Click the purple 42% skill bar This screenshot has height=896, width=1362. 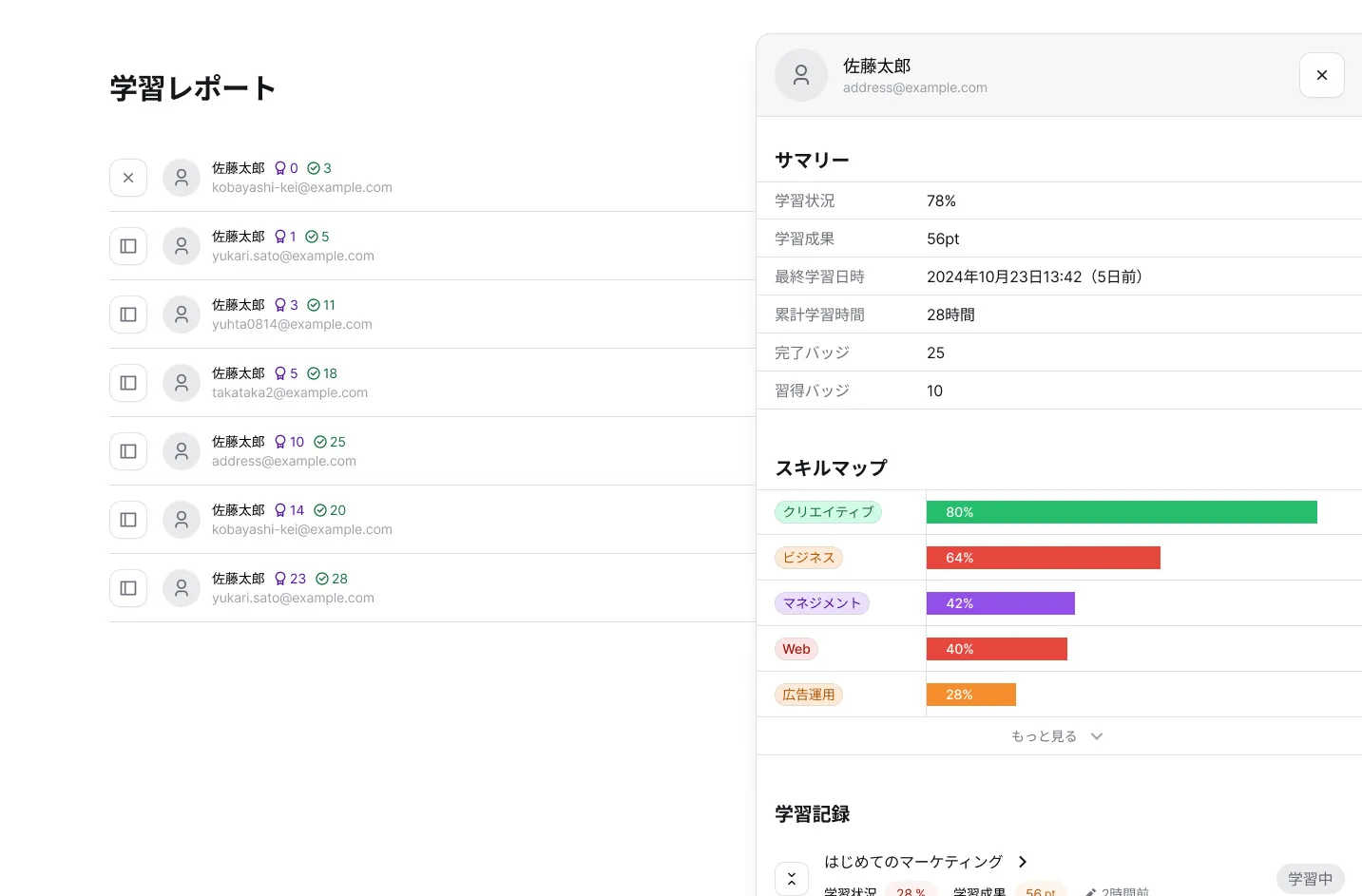(1001, 603)
